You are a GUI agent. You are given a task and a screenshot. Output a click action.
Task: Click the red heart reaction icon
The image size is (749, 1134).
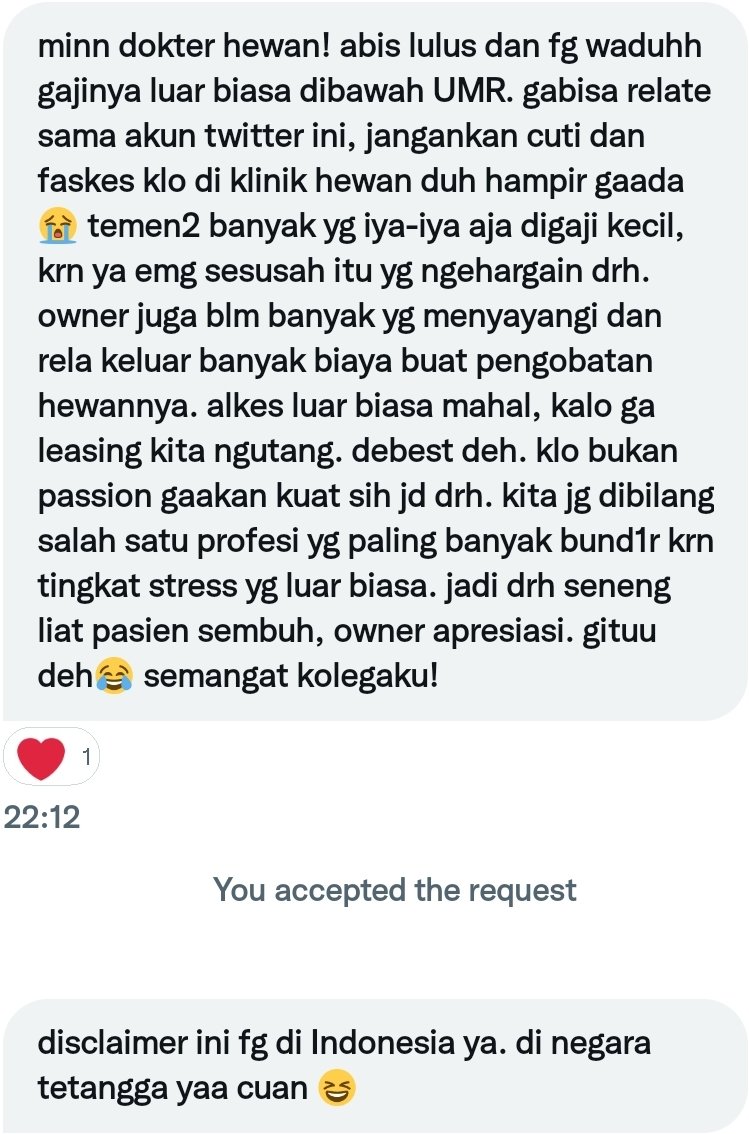pos(40,756)
